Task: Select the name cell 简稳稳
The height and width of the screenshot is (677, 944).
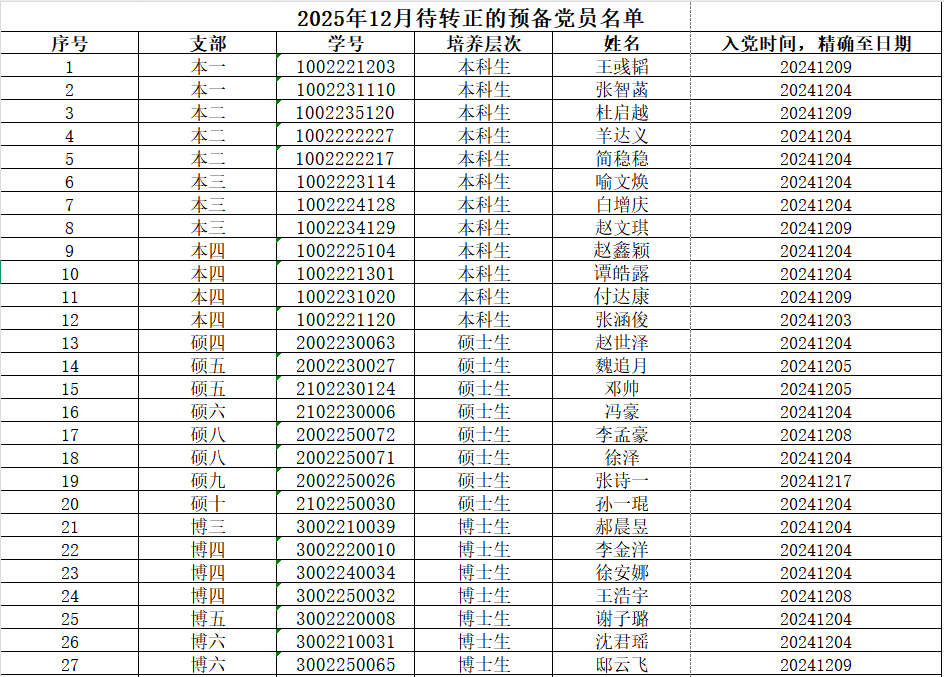Action: (622, 159)
